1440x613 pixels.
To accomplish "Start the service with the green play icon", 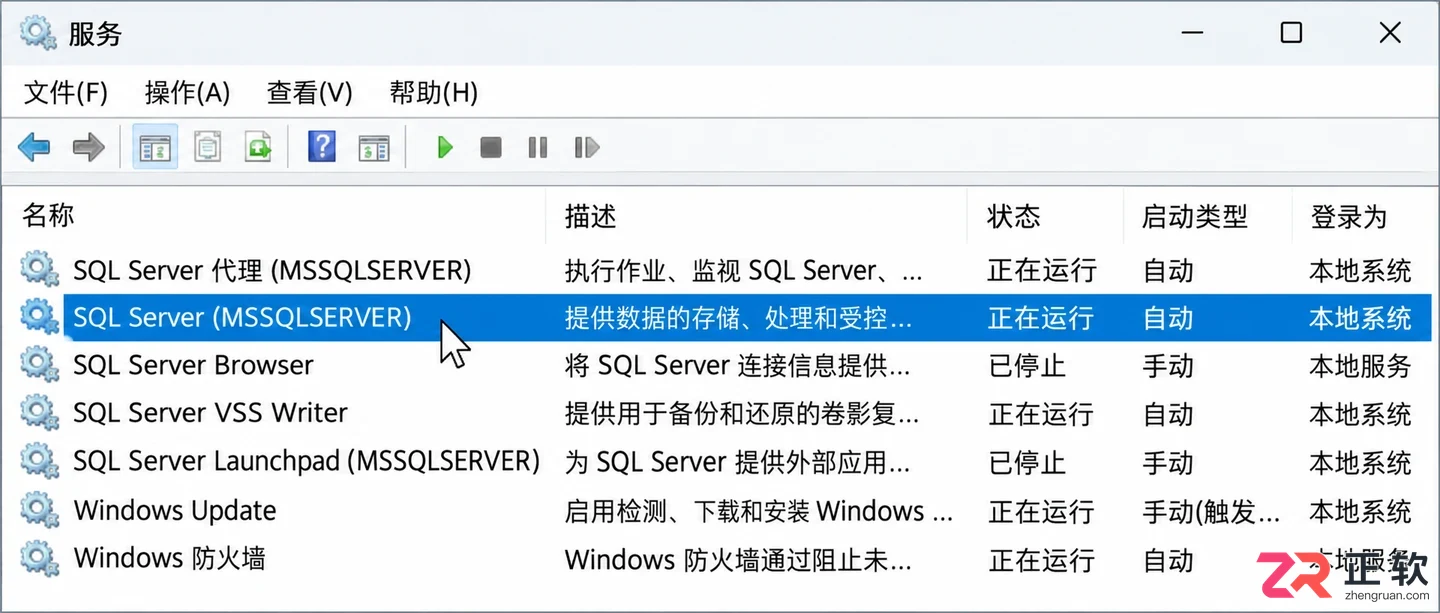I will [445, 148].
